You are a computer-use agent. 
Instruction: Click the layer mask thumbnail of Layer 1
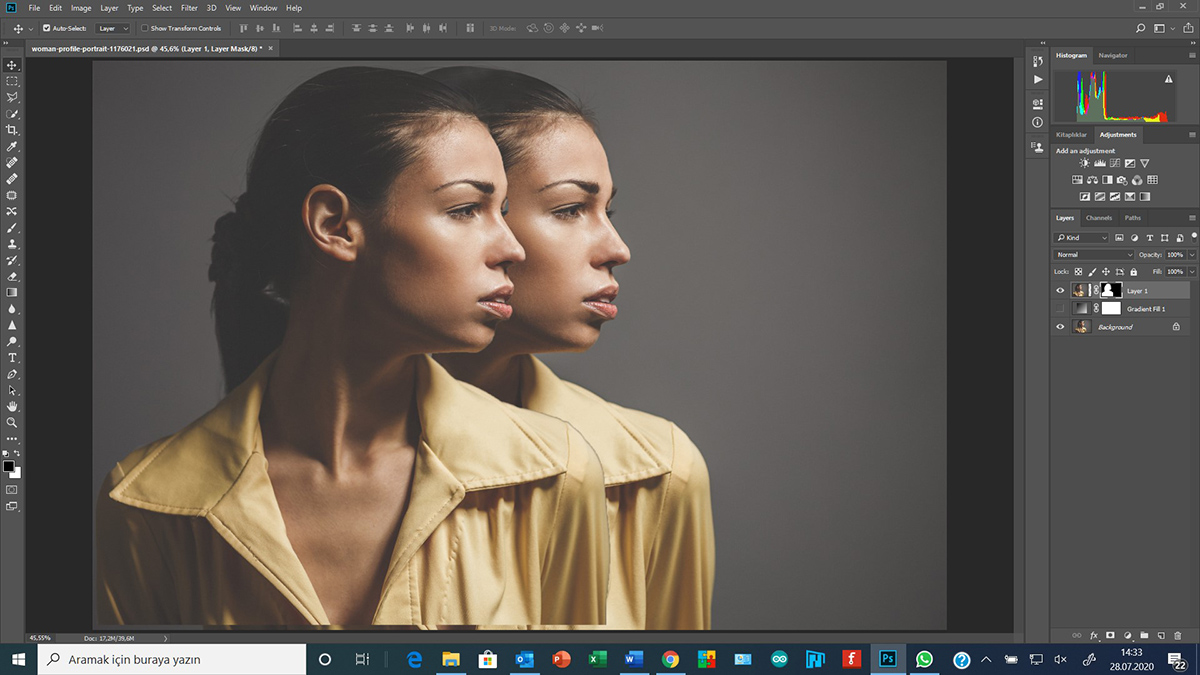(x=1111, y=290)
